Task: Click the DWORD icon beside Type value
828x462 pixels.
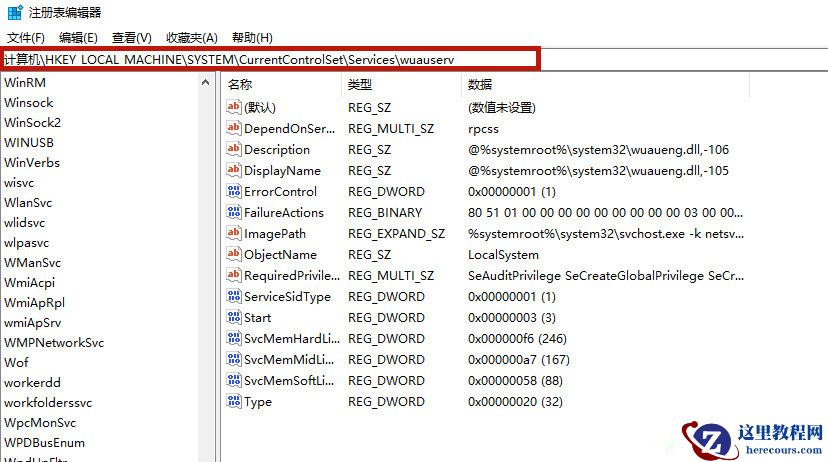Action: tap(233, 401)
